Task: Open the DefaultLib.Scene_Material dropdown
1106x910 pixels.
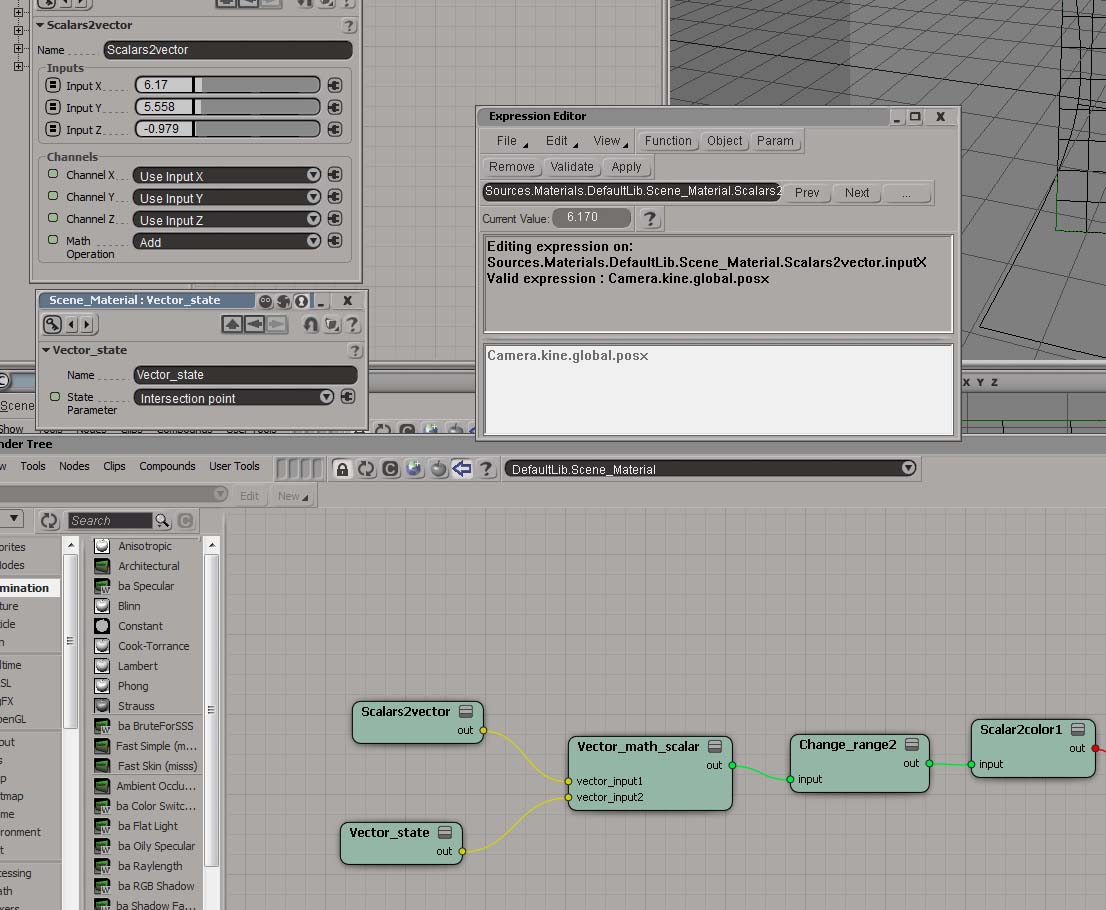Action: pos(907,468)
